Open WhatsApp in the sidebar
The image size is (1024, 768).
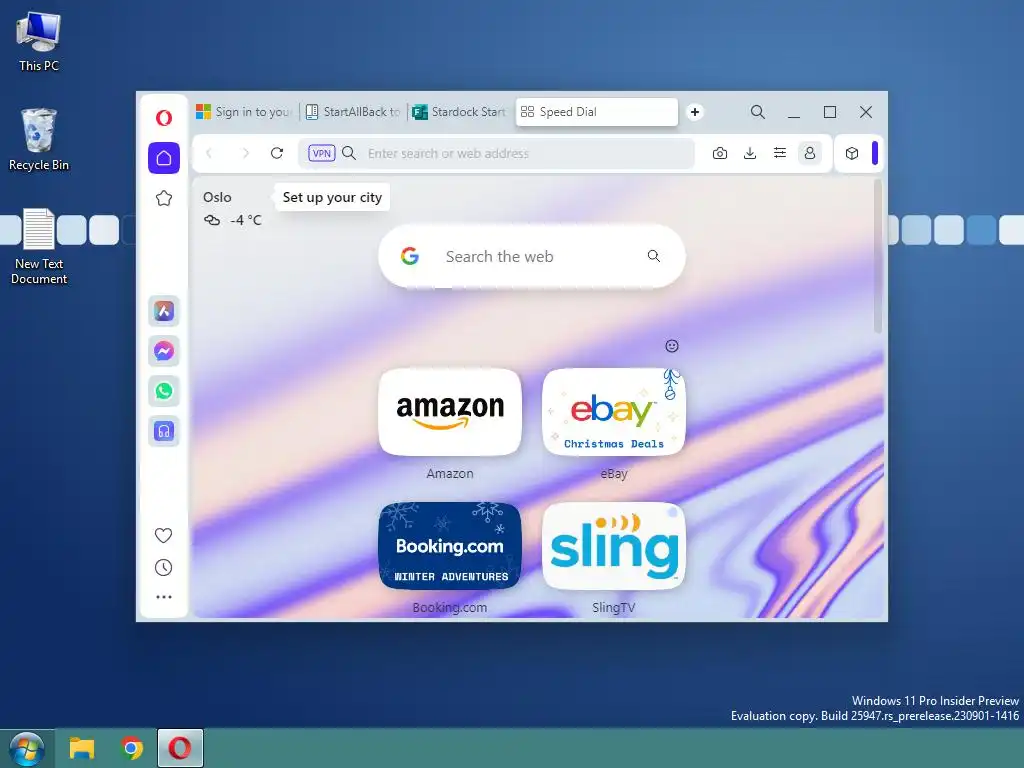164,391
